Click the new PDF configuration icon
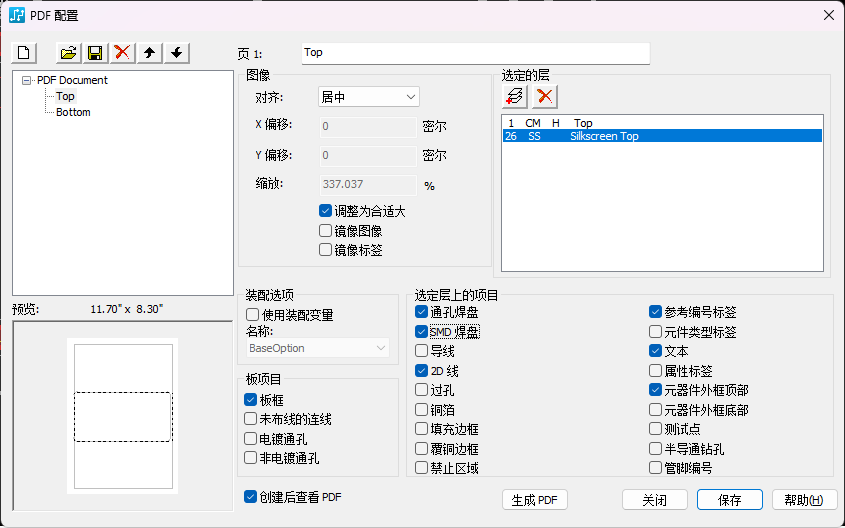Image resolution: width=845 pixels, height=528 pixels. coord(24,53)
